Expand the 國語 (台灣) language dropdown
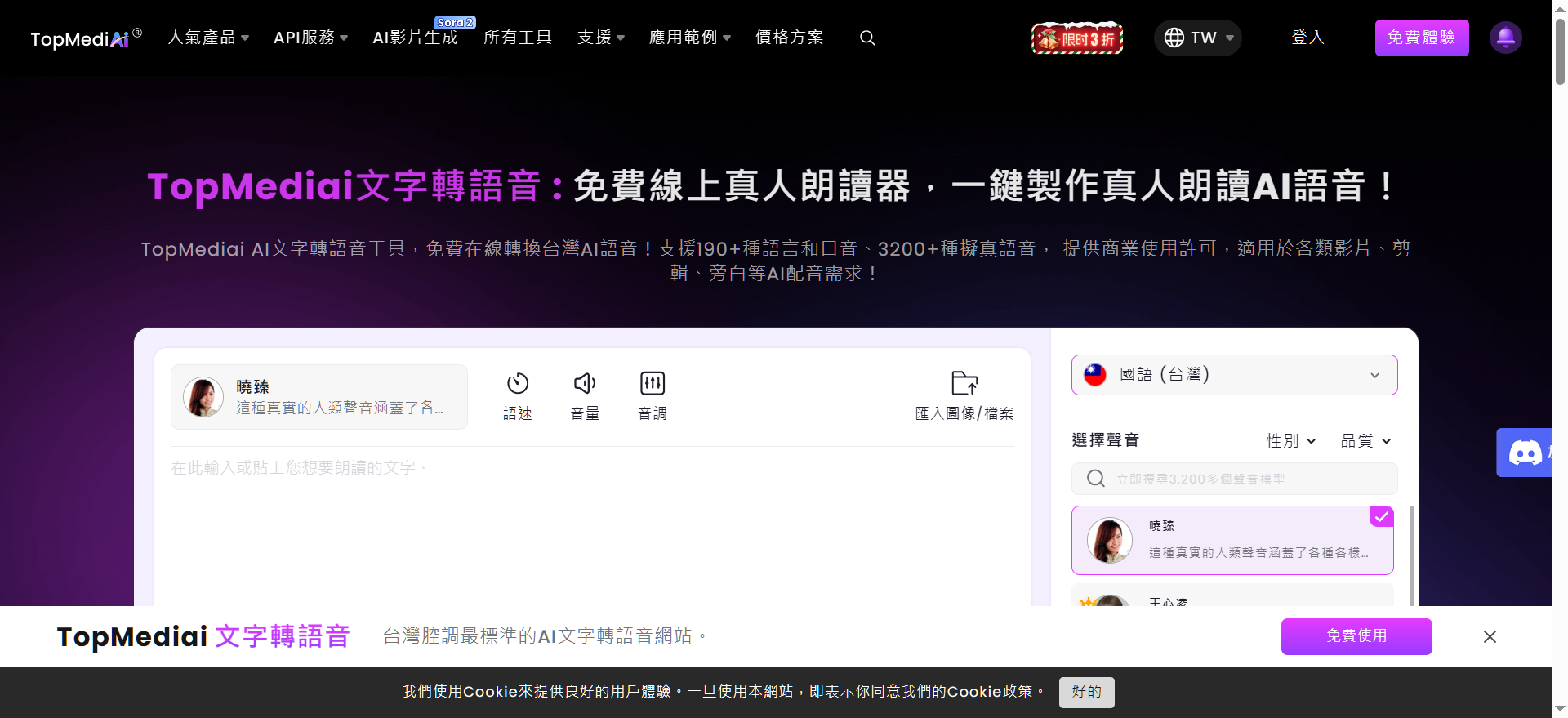 [1234, 375]
